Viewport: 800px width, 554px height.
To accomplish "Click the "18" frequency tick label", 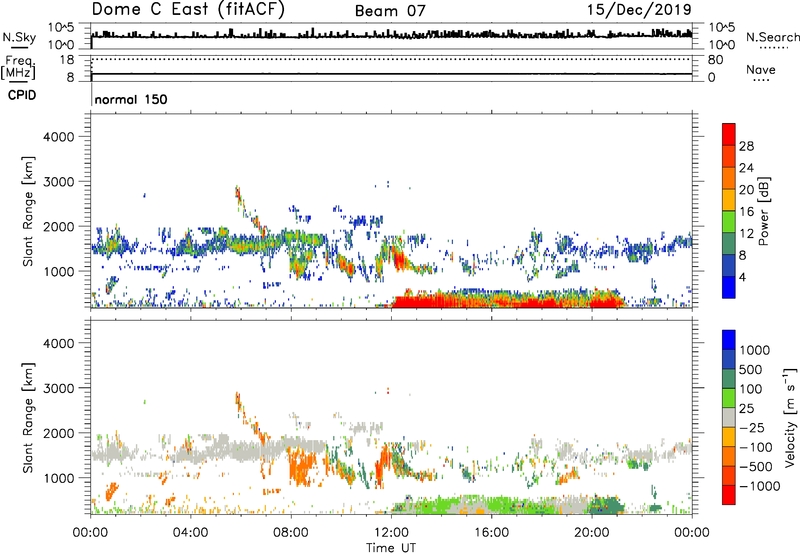I will point(67,60).
